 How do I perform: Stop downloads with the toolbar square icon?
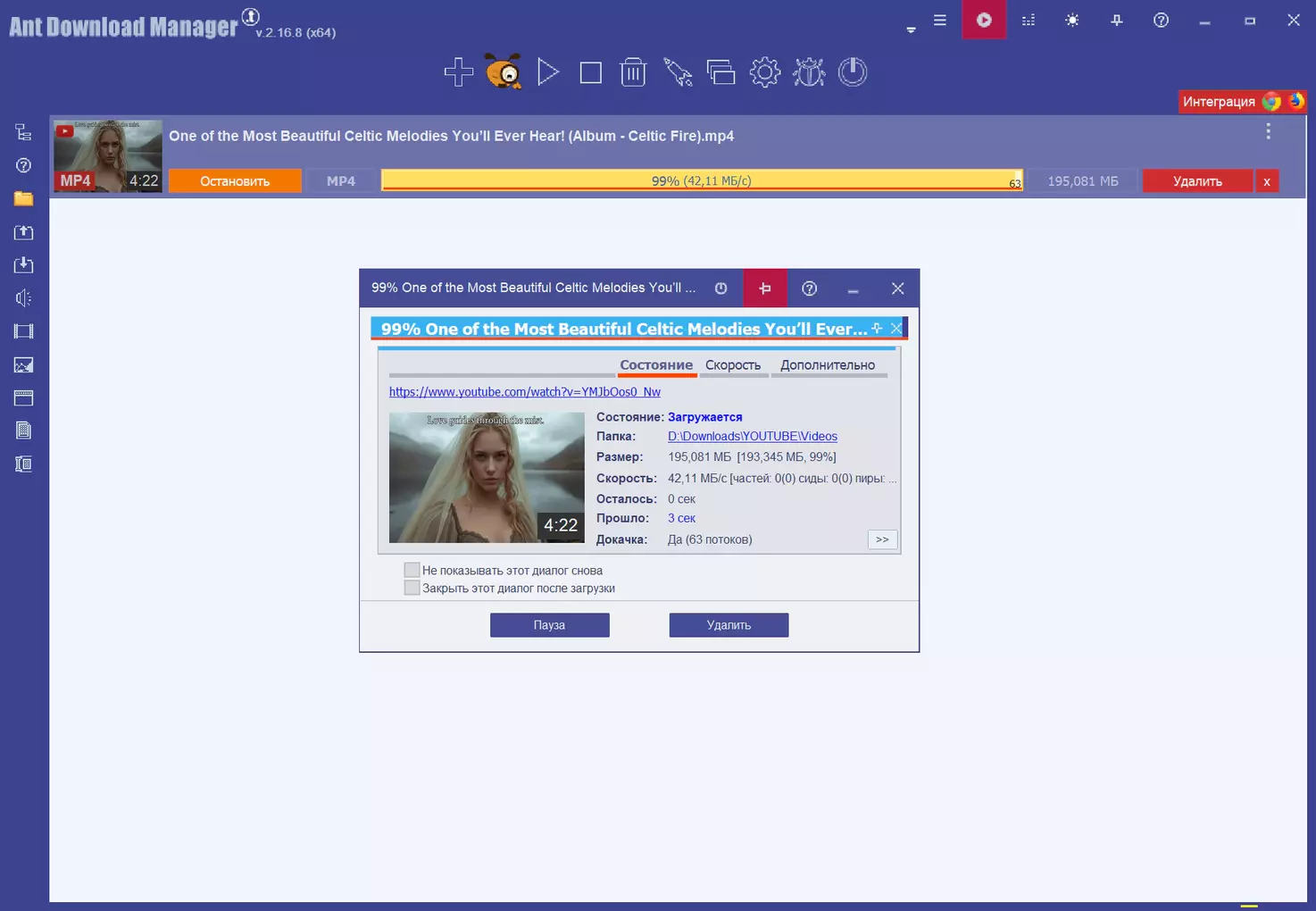tap(590, 72)
